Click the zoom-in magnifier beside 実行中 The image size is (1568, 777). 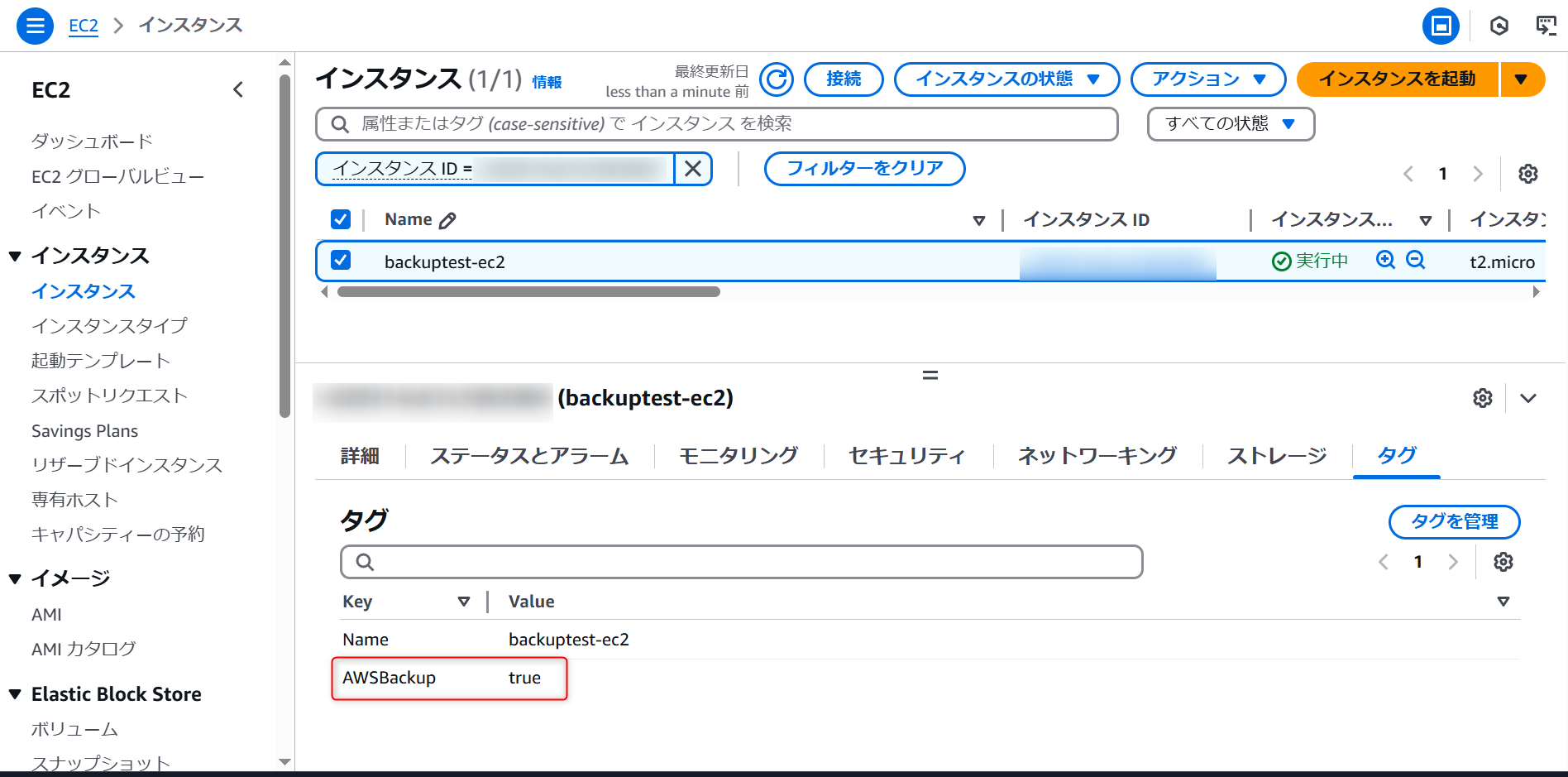(x=1385, y=261)
